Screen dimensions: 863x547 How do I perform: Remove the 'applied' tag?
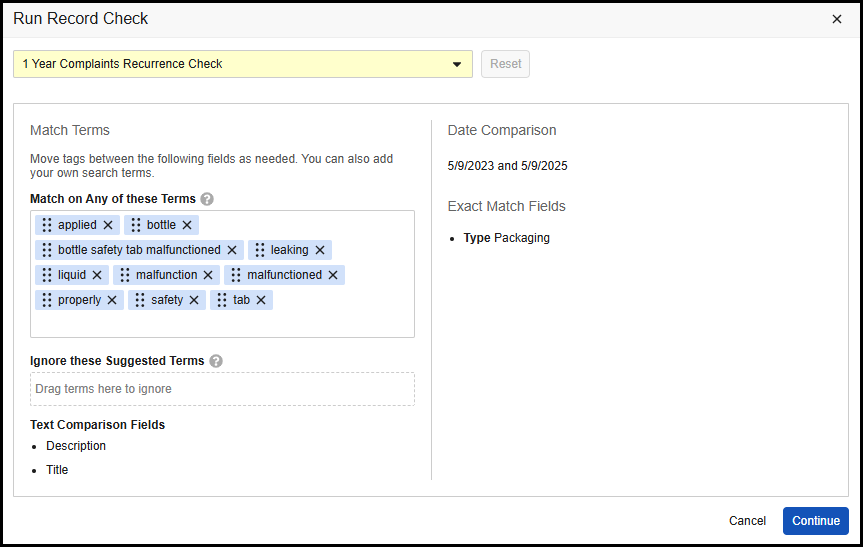(x=108, y=225)
